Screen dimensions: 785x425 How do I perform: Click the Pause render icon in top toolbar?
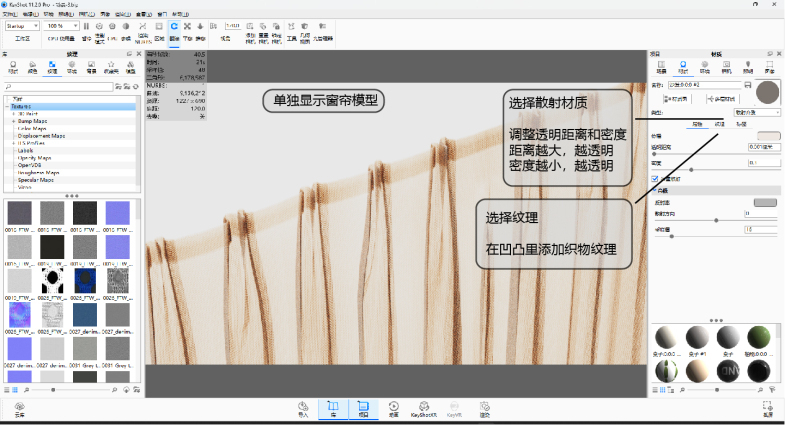pyautogui.click(x=85, y=26)
